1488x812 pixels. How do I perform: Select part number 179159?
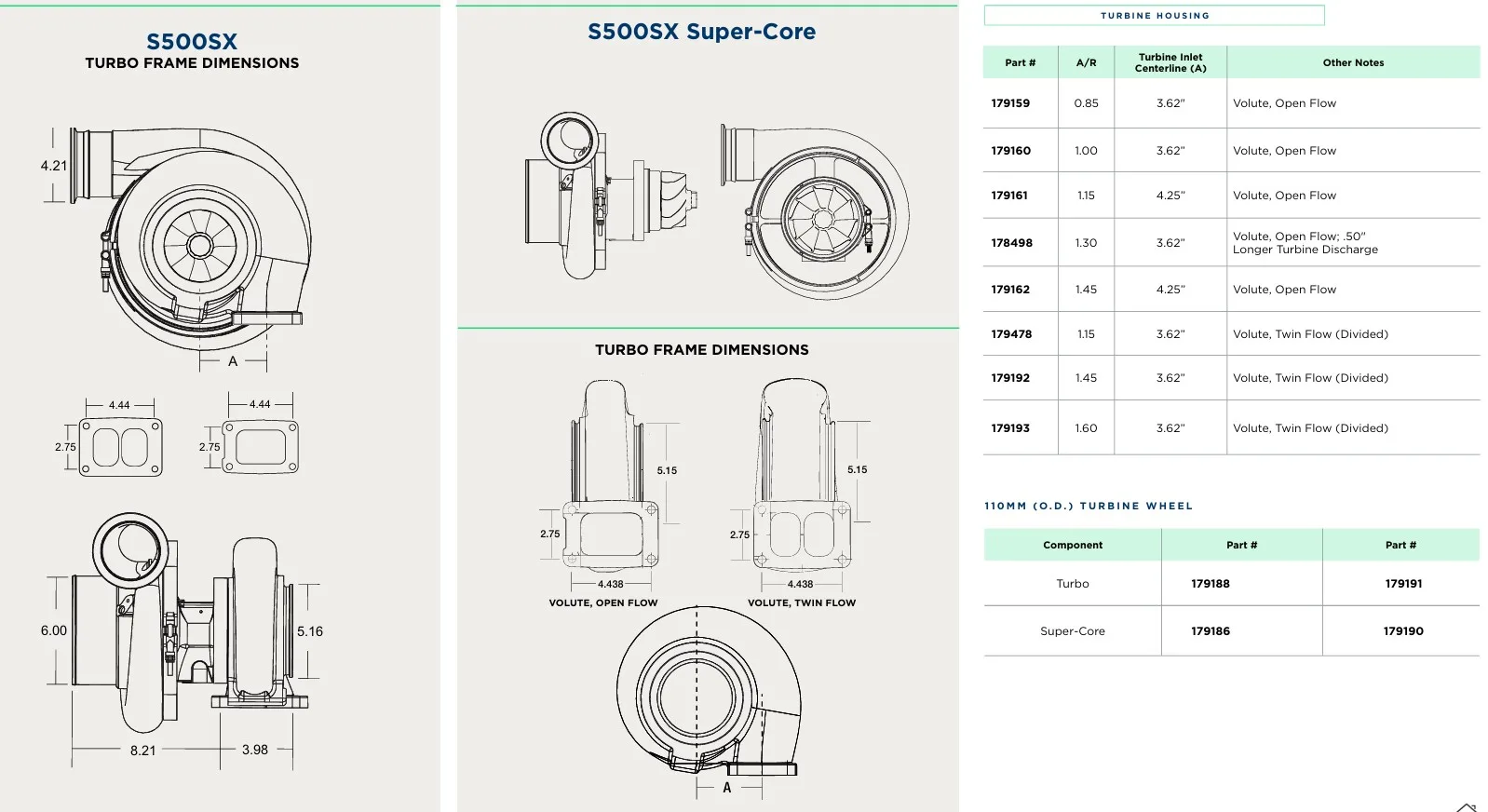1010,103
